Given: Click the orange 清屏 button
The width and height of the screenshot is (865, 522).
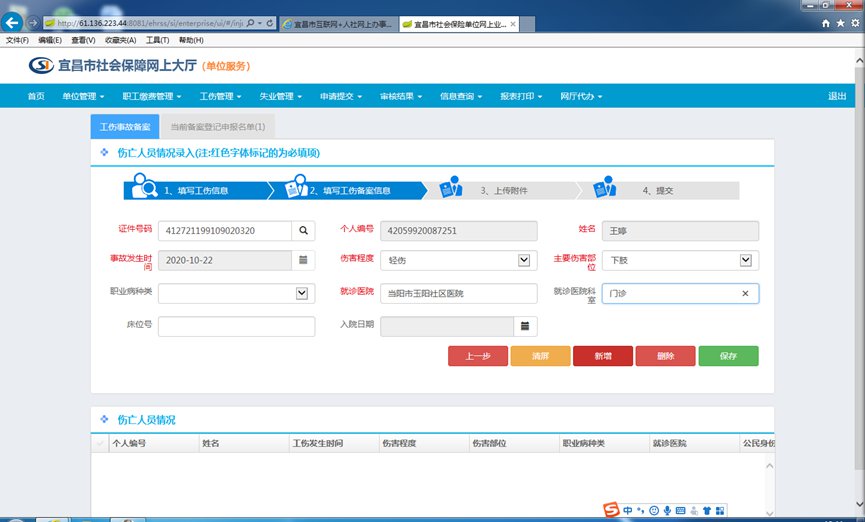Looking at the screenshot, I should click(540, 356).
